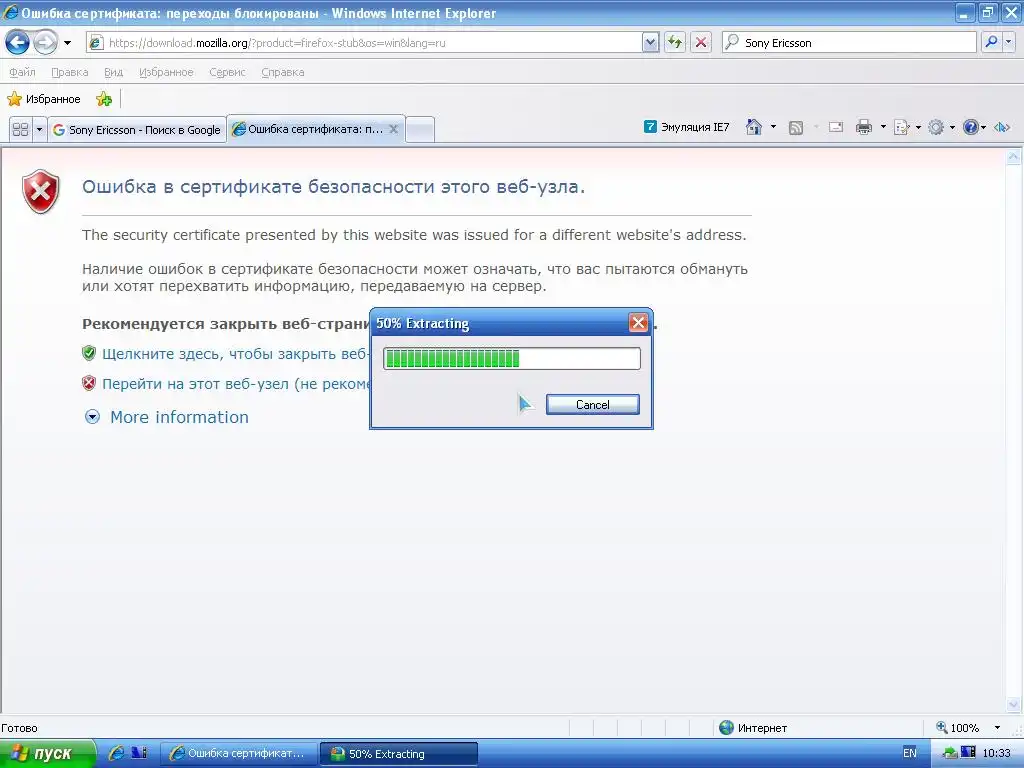Viewport: 1024px width, 768px height.
Task: Click the 10:33 system clock
Action: [x=997, y=753]
